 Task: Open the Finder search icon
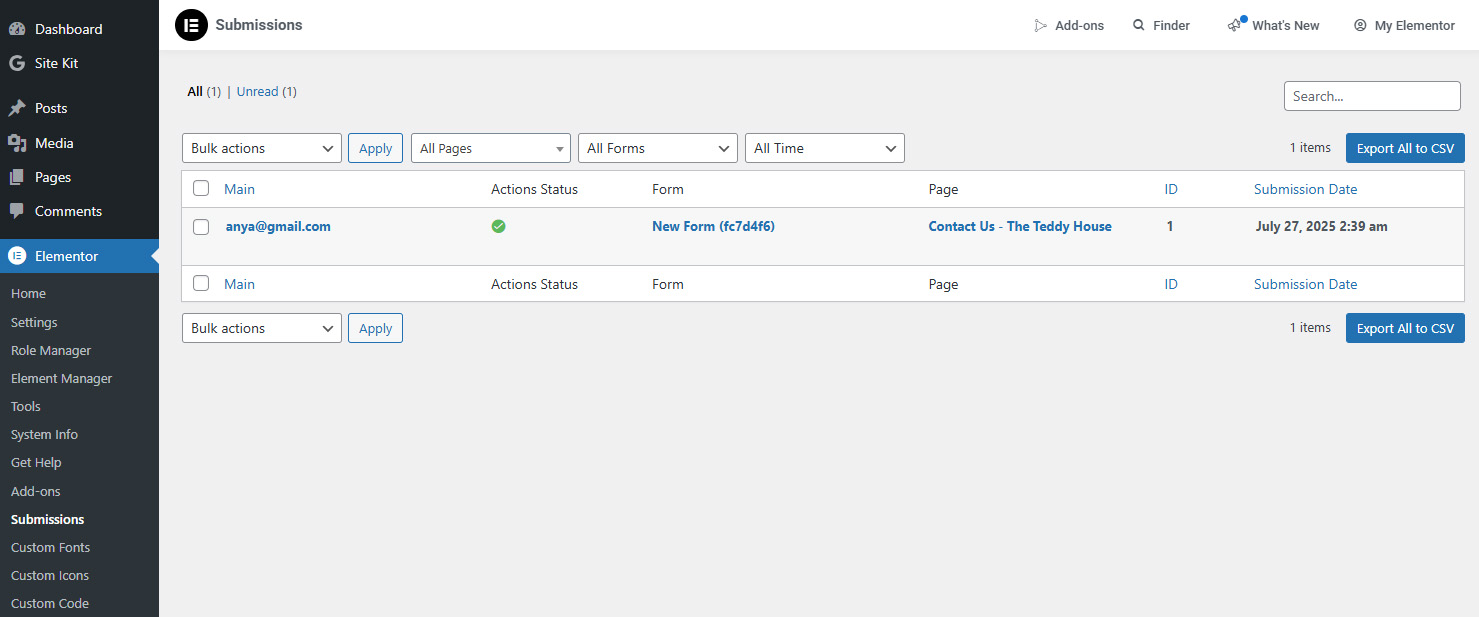[1138, 25]
